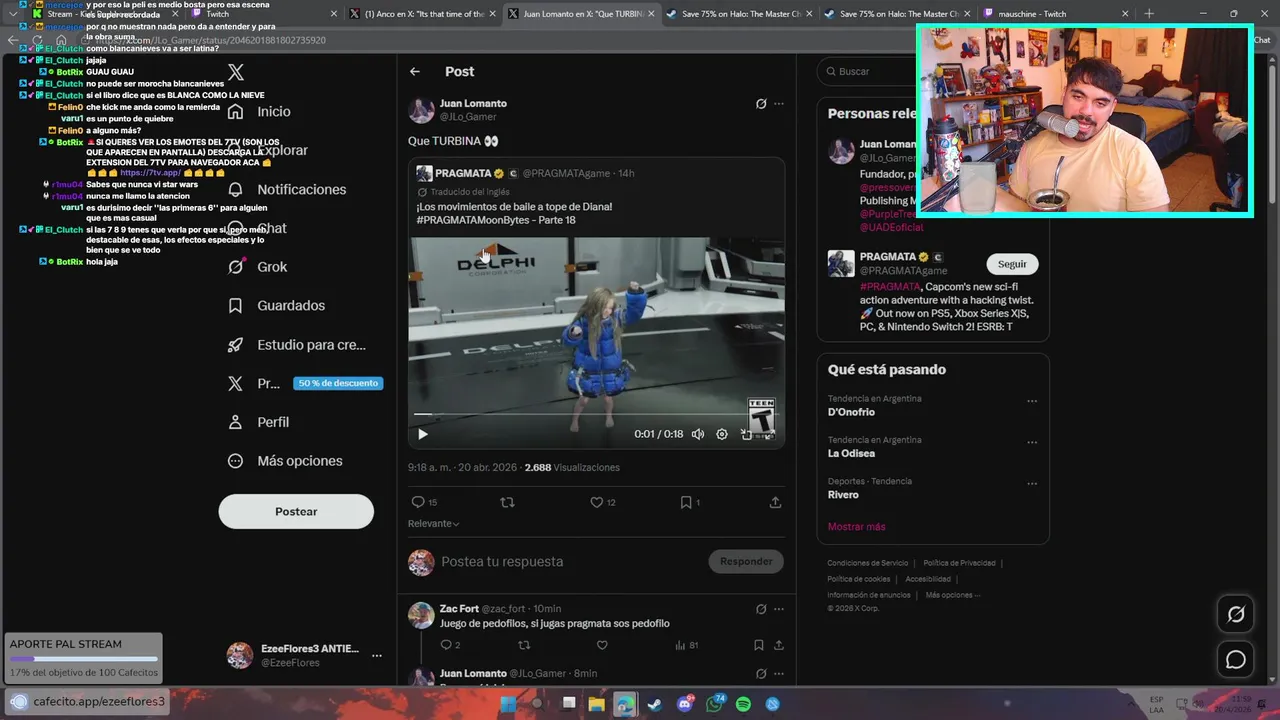Play the PRAGMATA video
The image size is (1280, 720).
423,434
